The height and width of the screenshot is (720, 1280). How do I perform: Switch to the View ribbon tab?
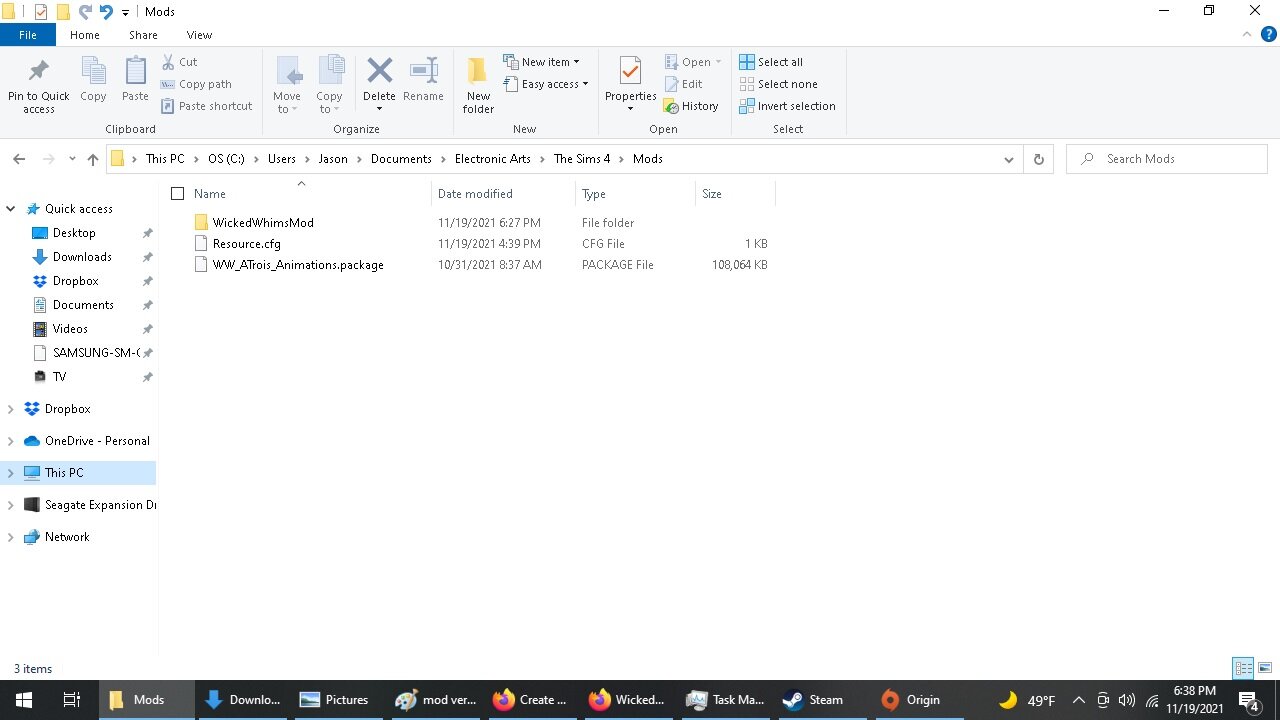click(x=199, y=35)
